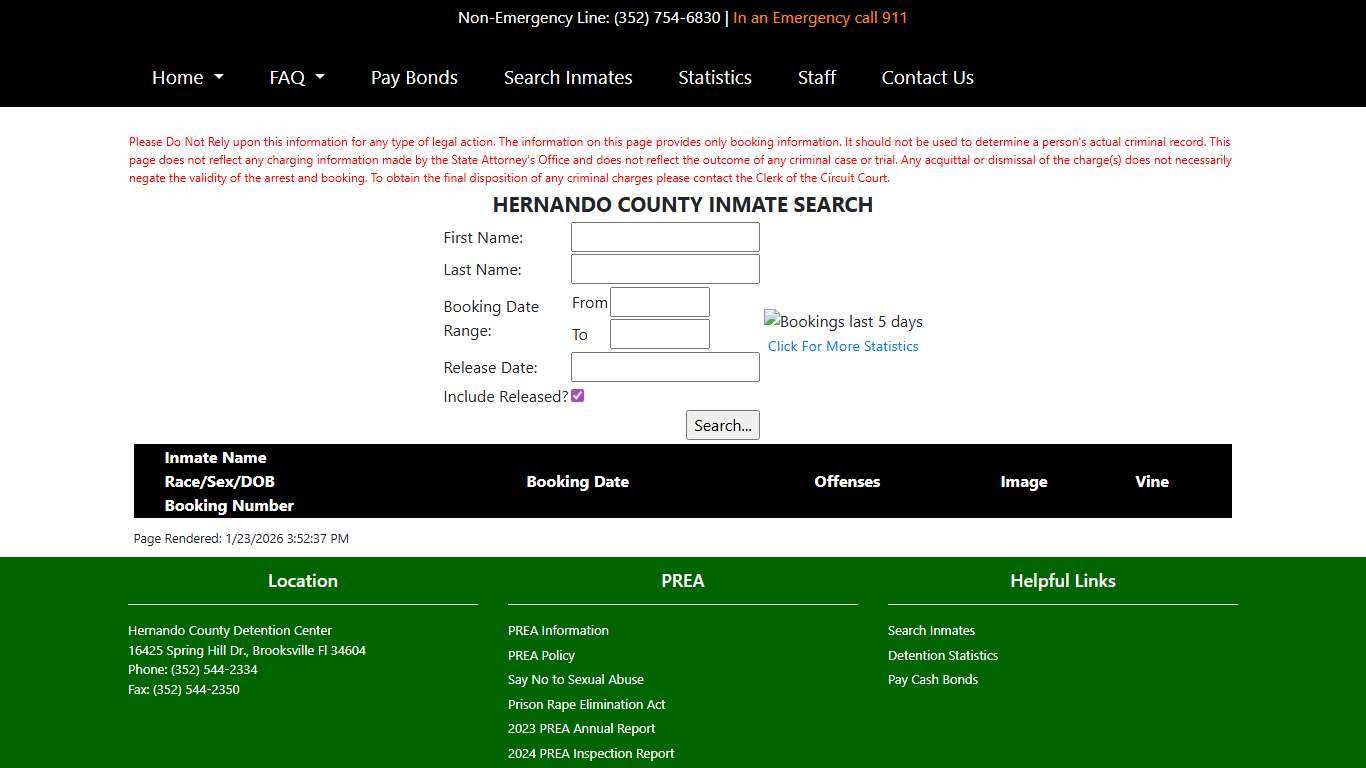1366x768 pixels.
Task: Select the Release Date input field
Action: (664, 366)
